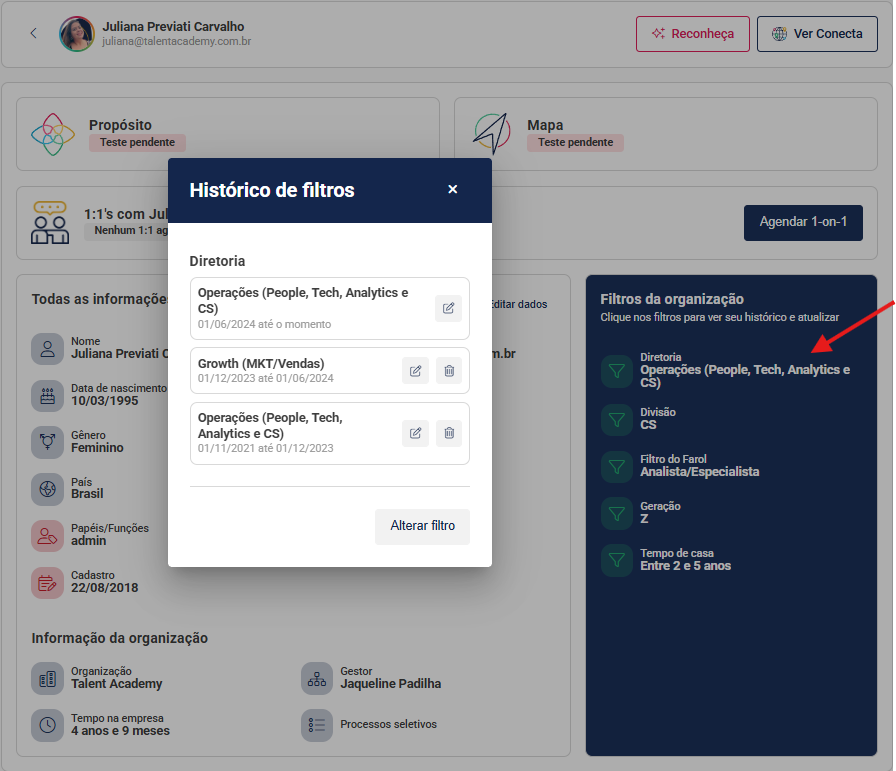Close the Histórico de filtros dialog
Screen dimensions: 896x771
point(452,190)
